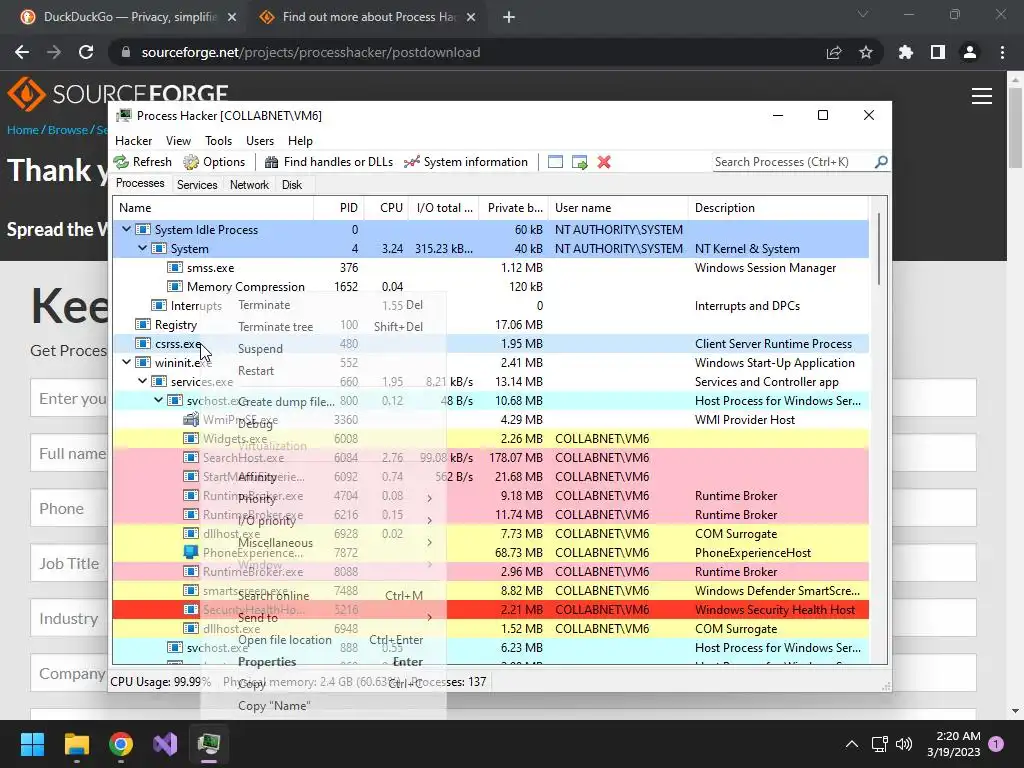Close the Process Hacker browser tab

point(471,17)
